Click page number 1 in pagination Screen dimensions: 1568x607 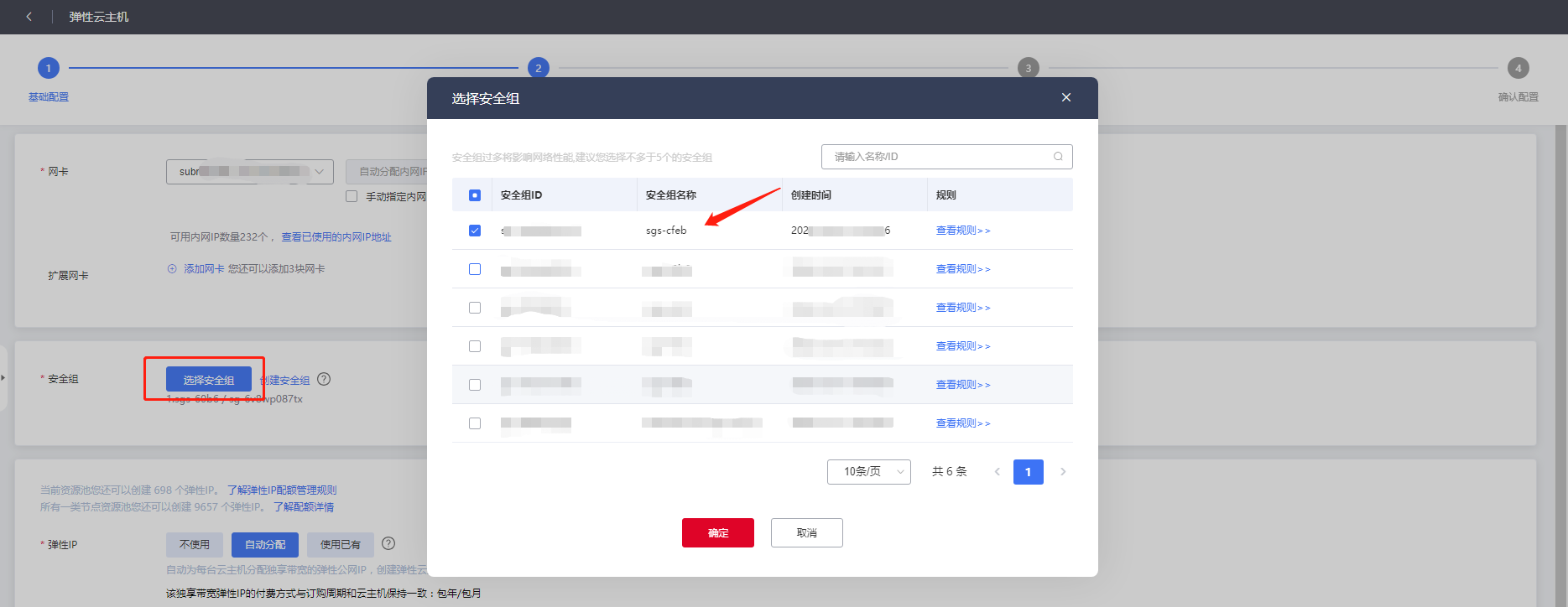click(1029, 472)
